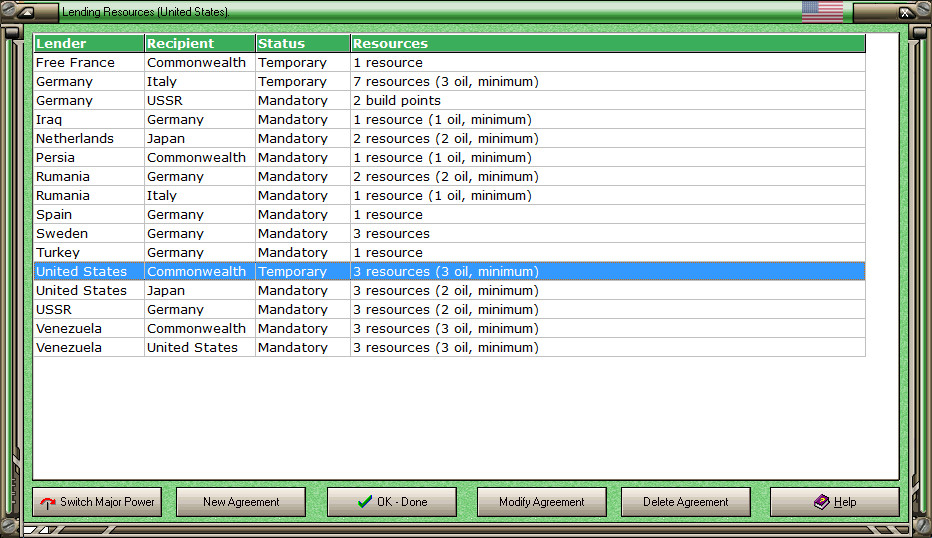Select the Venezuela to Commonwealth agreement row
This screenshot has height=538, width=932.
pos(449,329)
